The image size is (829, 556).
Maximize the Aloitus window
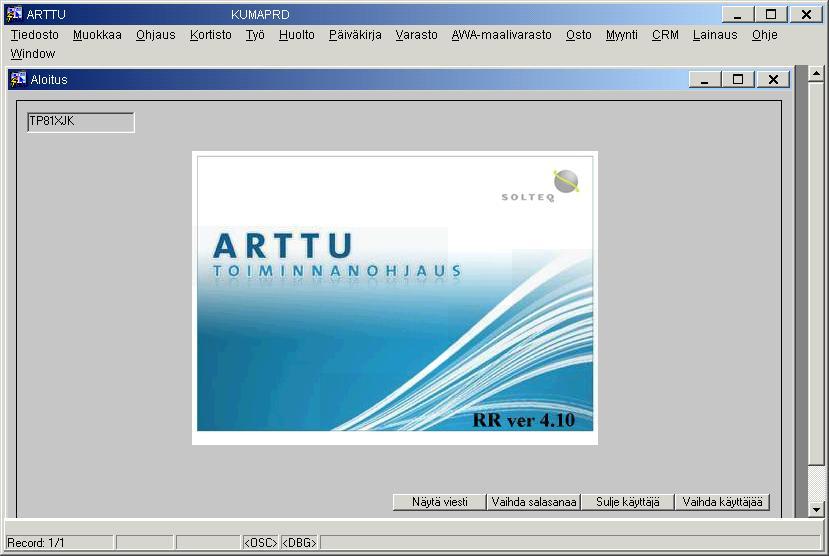pyautogui.click(x=738, y=80)
